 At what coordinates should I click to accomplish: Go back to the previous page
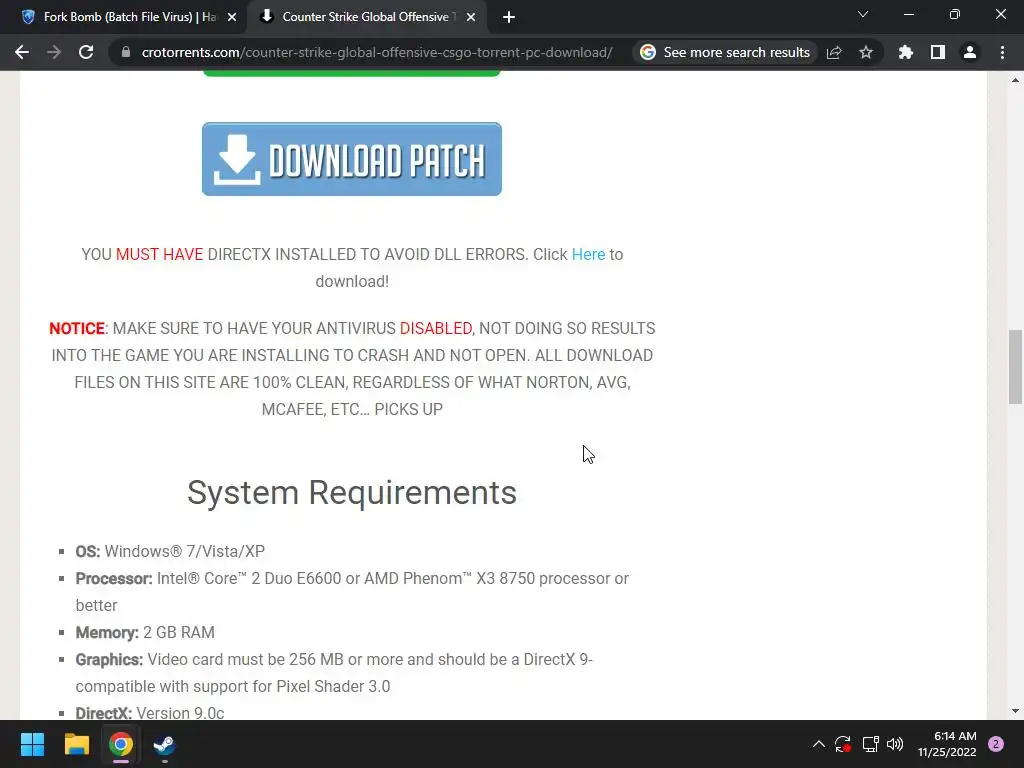(x=22, y=52)
